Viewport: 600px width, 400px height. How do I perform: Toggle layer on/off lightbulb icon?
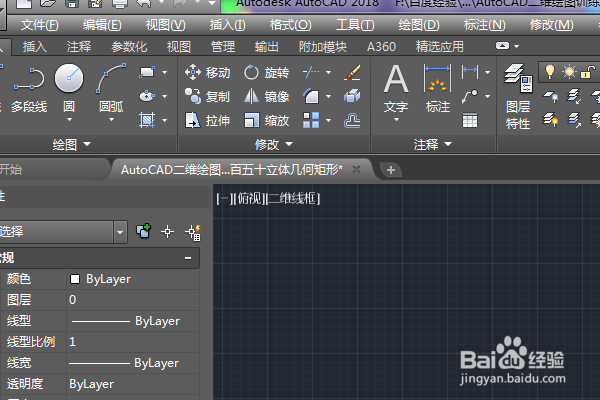pos(550,72)
